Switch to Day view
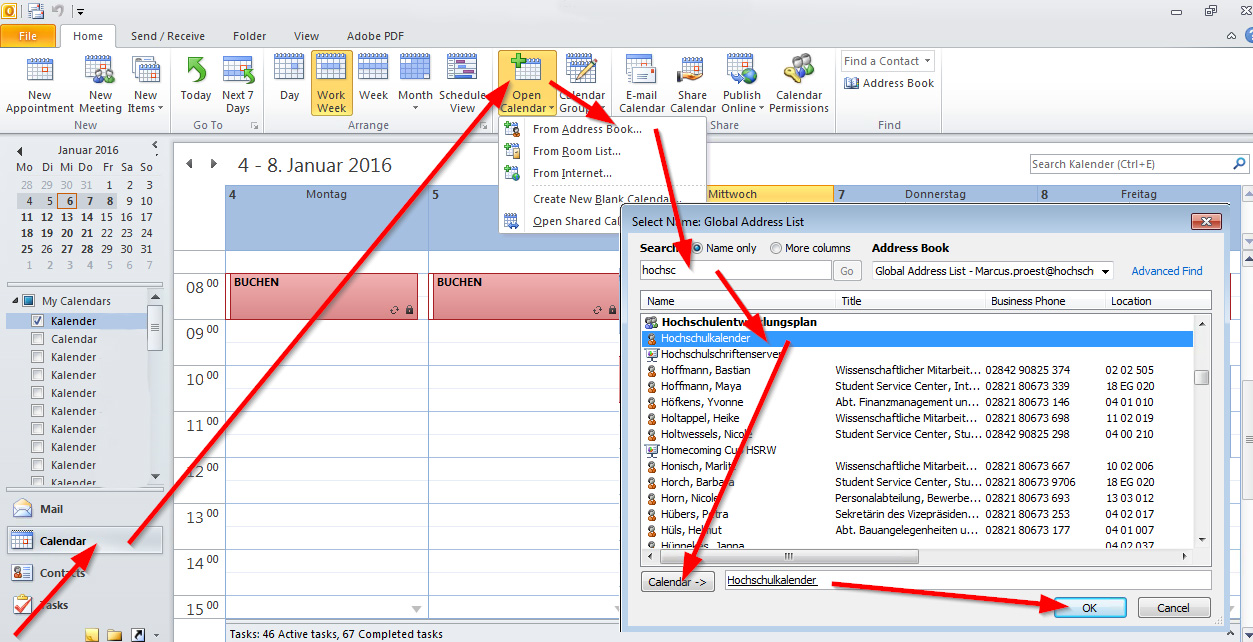Screen dimensions: 1253x642 click(x=289, y=78)
